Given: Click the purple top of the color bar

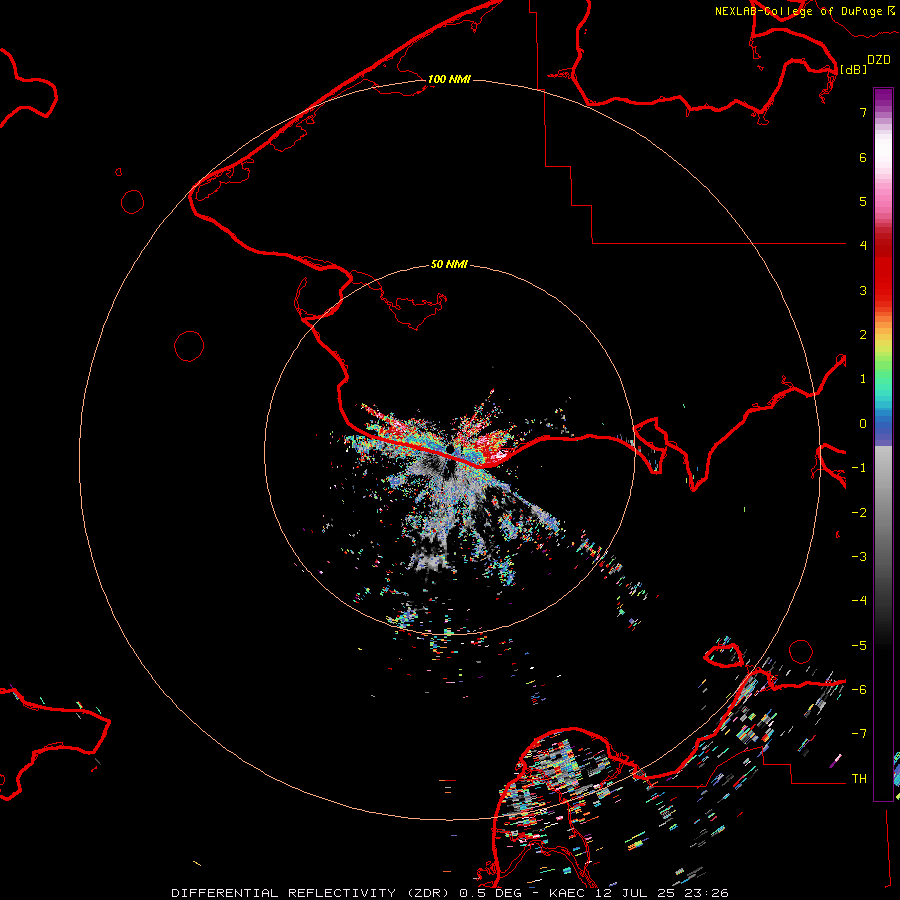Looking at the screenshot, I should point(883,98).
